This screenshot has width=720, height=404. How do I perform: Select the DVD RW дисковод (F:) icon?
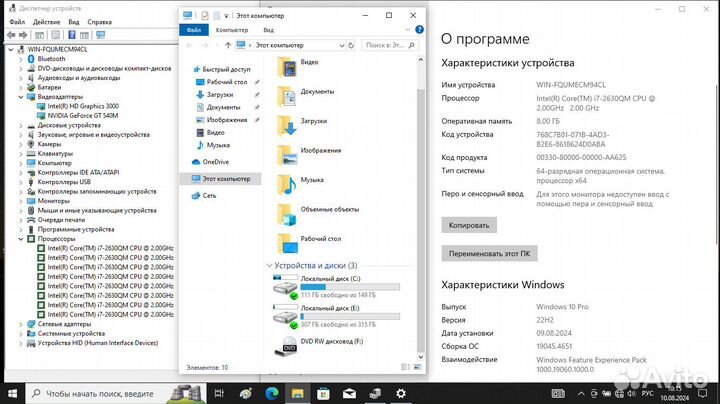click(286, 347)
